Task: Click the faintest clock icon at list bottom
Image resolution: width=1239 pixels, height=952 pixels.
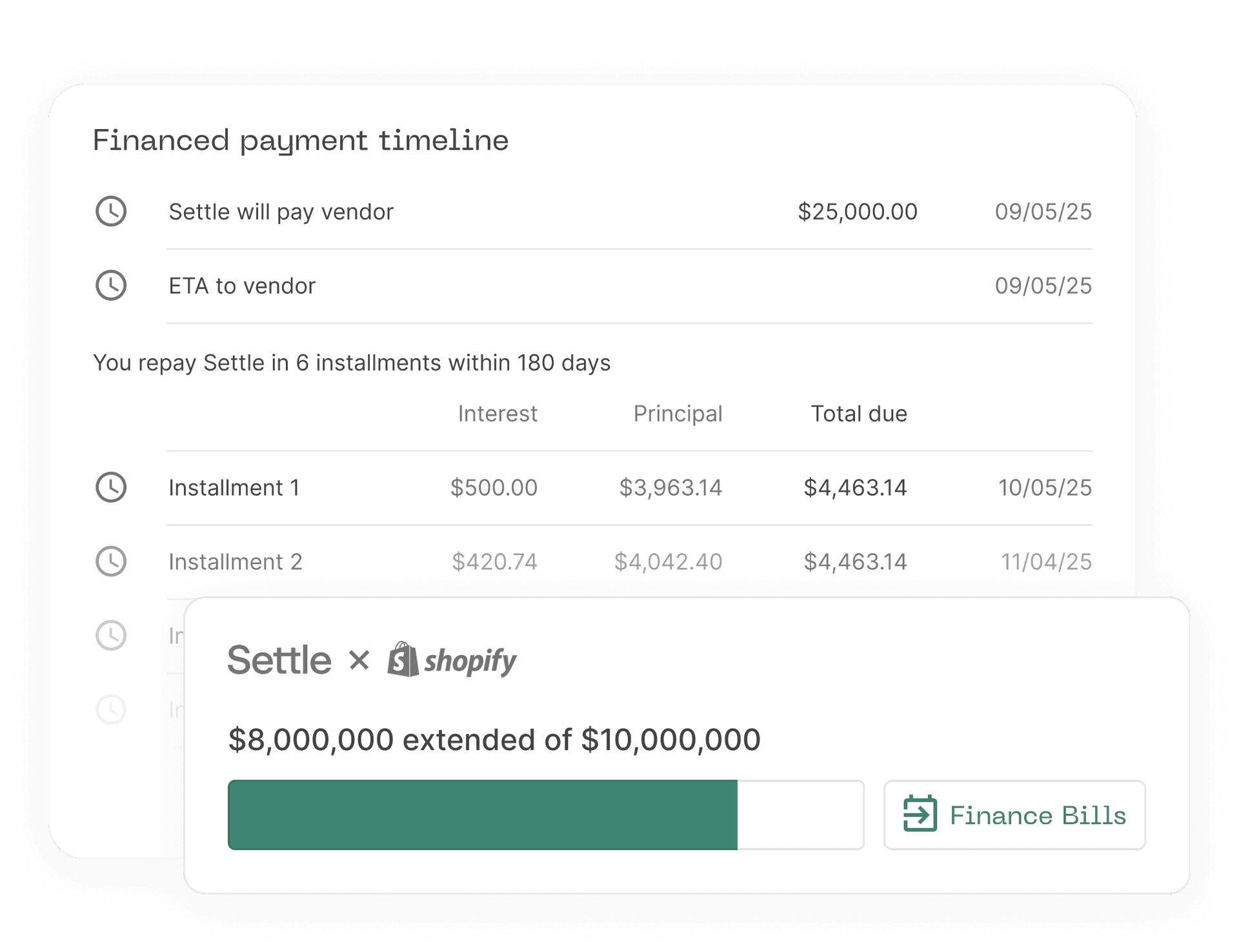Action: click(111, 709)
